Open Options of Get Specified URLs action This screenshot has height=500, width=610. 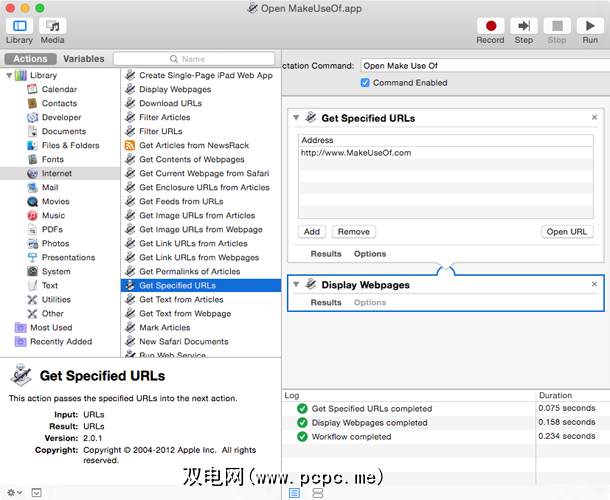click(370, 254)
